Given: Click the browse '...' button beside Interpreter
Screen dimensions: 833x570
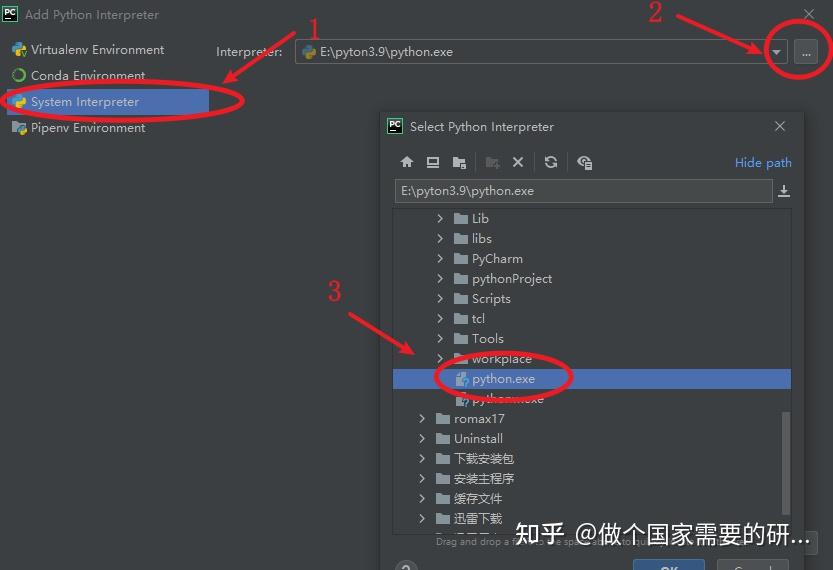Looking at the screenshot, I should pyautogui.click(x=806, y=52).
